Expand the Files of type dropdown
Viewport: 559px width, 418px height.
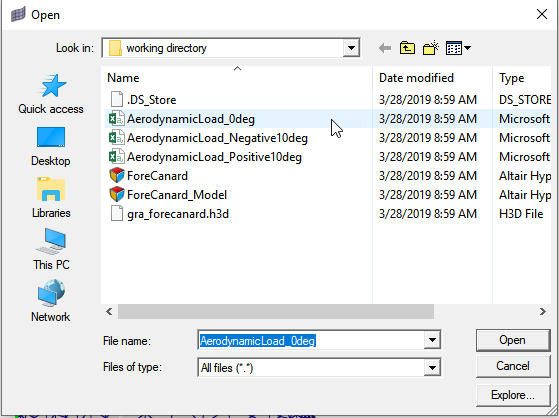tap(432, 367)
